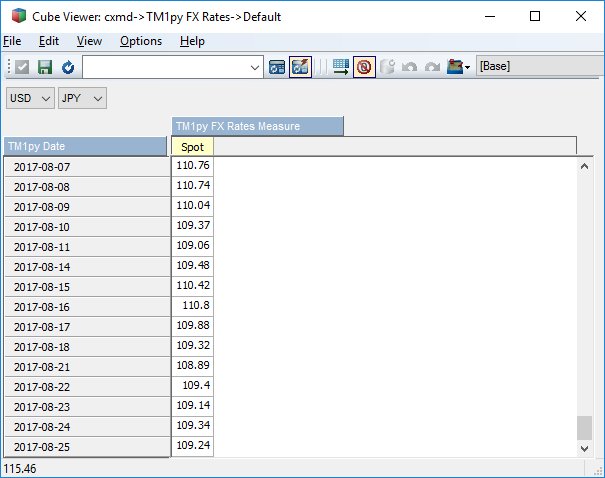
Task: Toggle the highlighted view layout icon
Action: tap(300, 67)
